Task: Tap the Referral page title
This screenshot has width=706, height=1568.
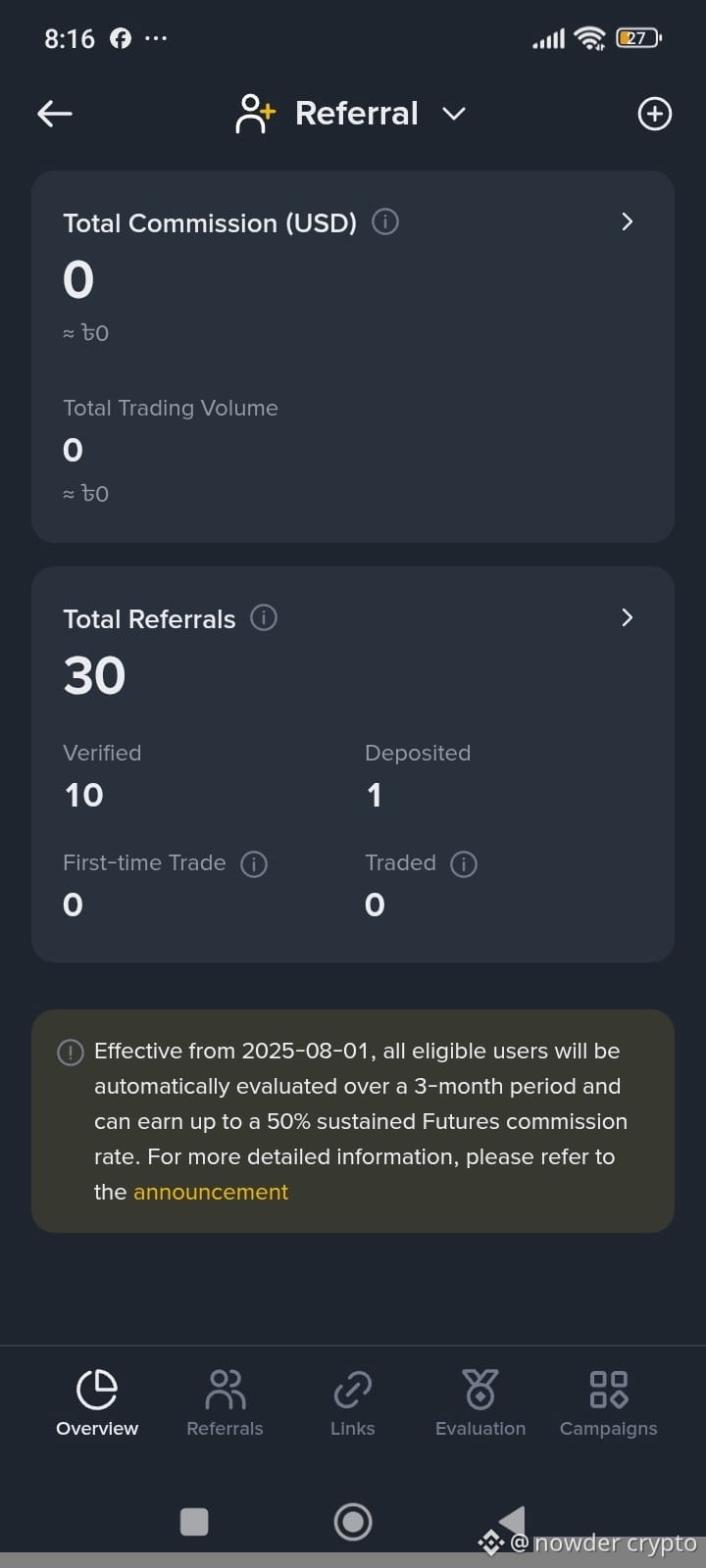Action: coord(357,114)
